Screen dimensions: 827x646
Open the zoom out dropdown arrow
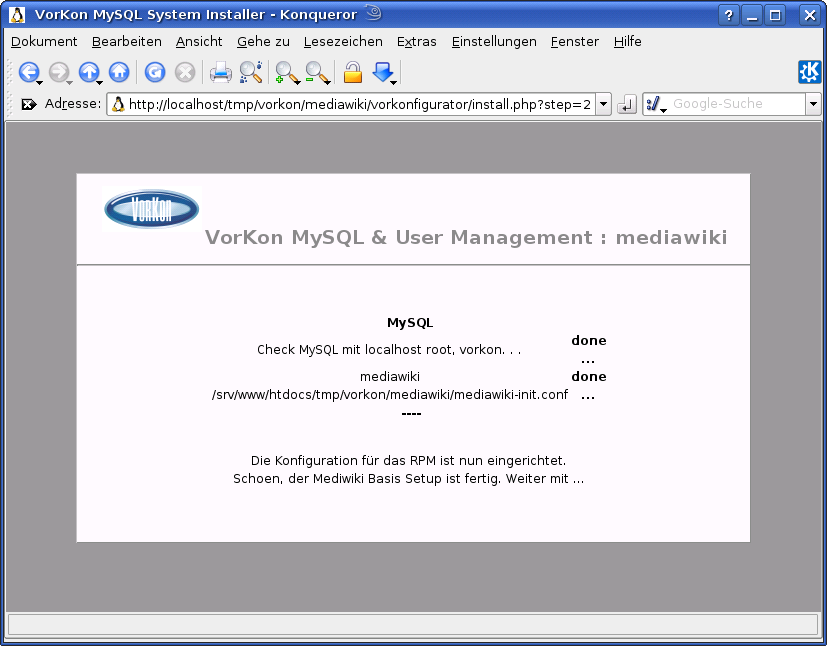pos(327,83)
